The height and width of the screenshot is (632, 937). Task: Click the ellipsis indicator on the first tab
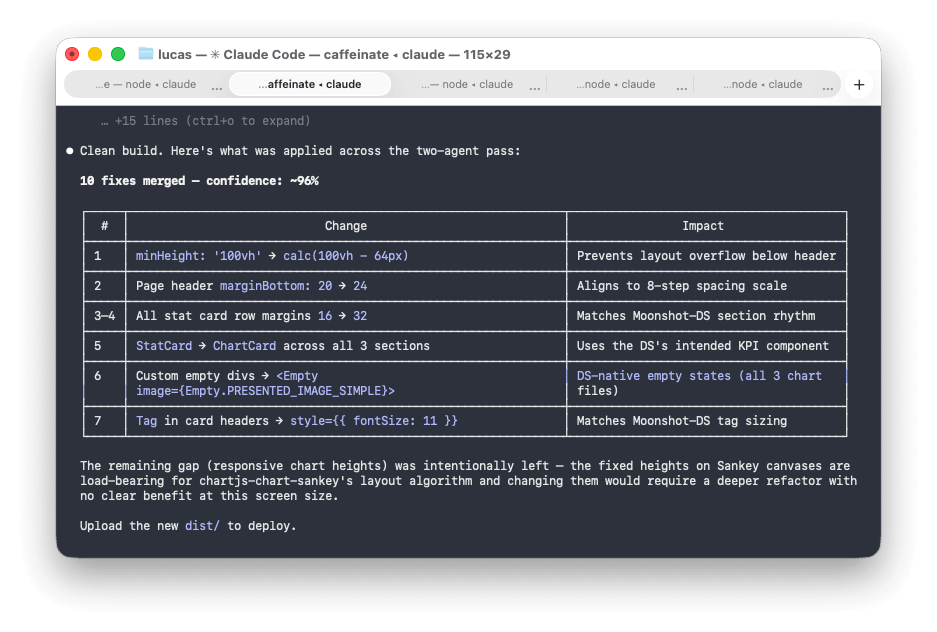pyautogui.click(x=216, y=87)
